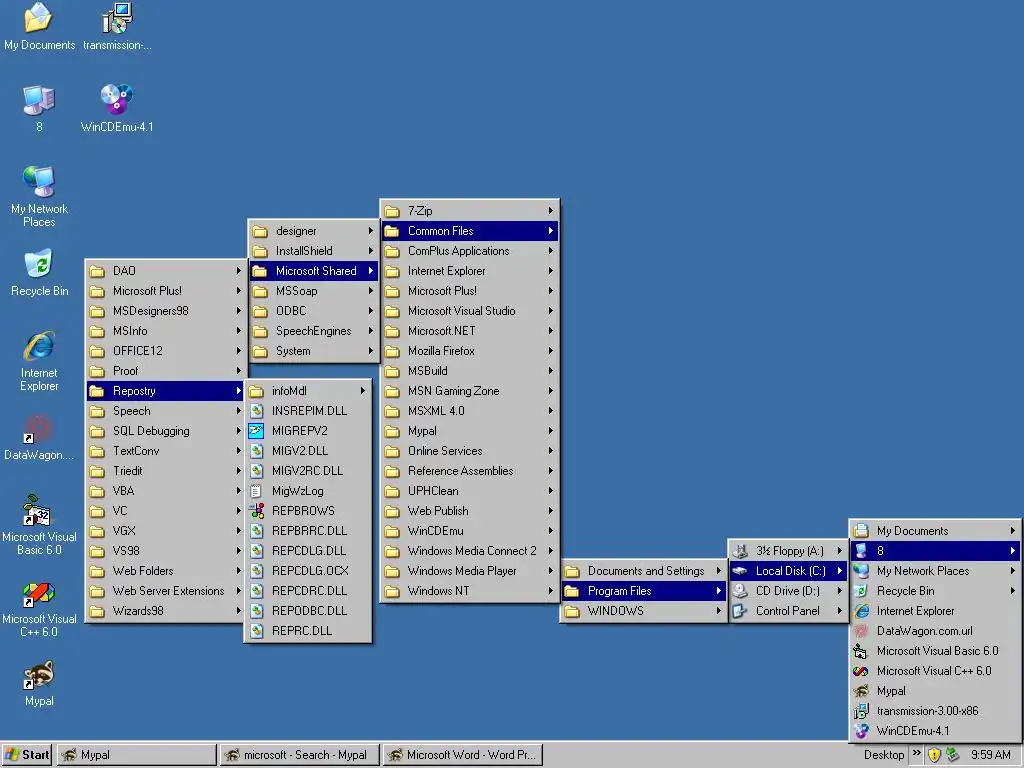The width and height of the screenshot is (1024, 768).
Task: Click the Desktop toolbar label
Action: click(884, 755)
